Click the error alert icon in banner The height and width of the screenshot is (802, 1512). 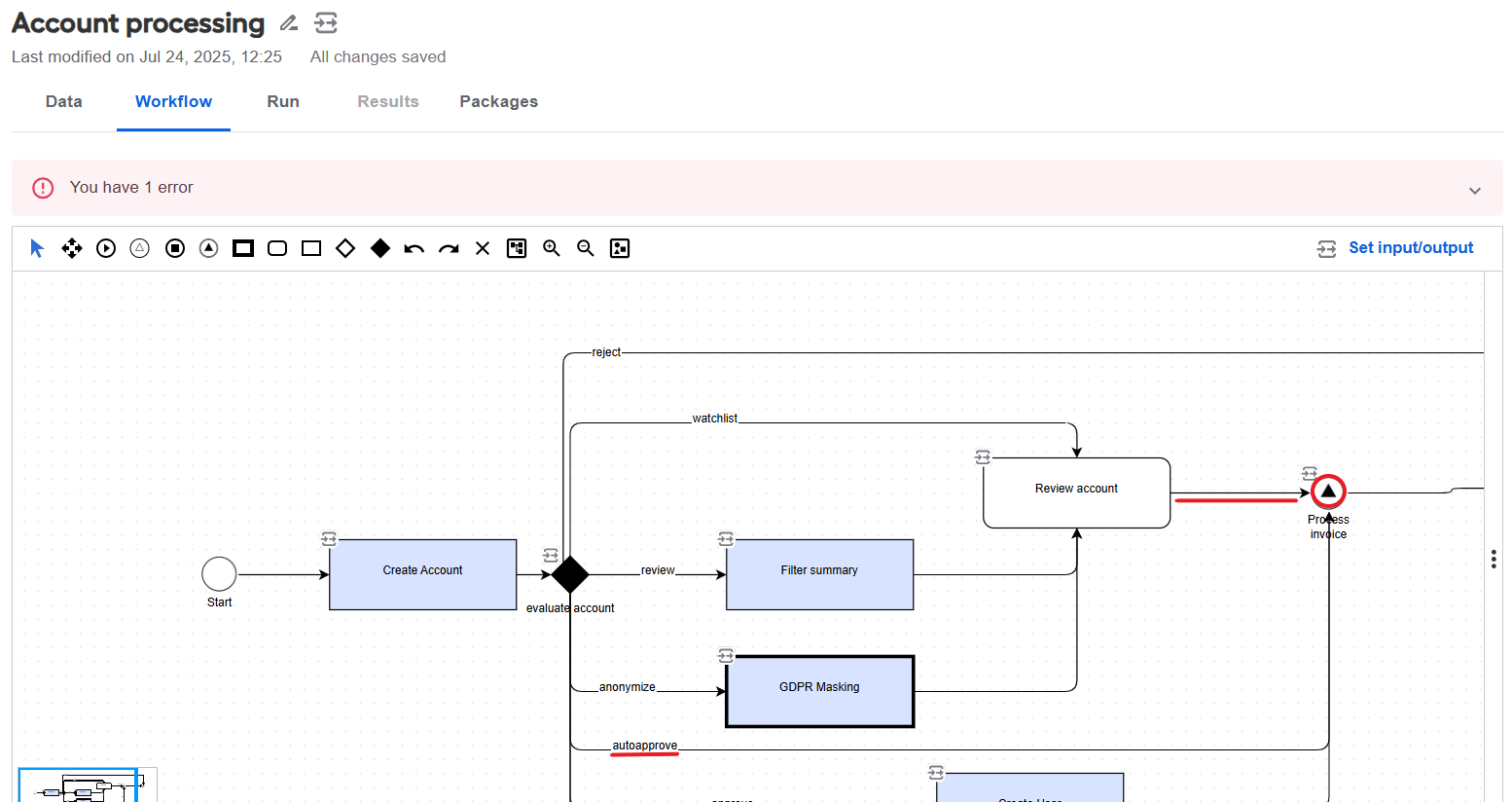click(43, 188)
